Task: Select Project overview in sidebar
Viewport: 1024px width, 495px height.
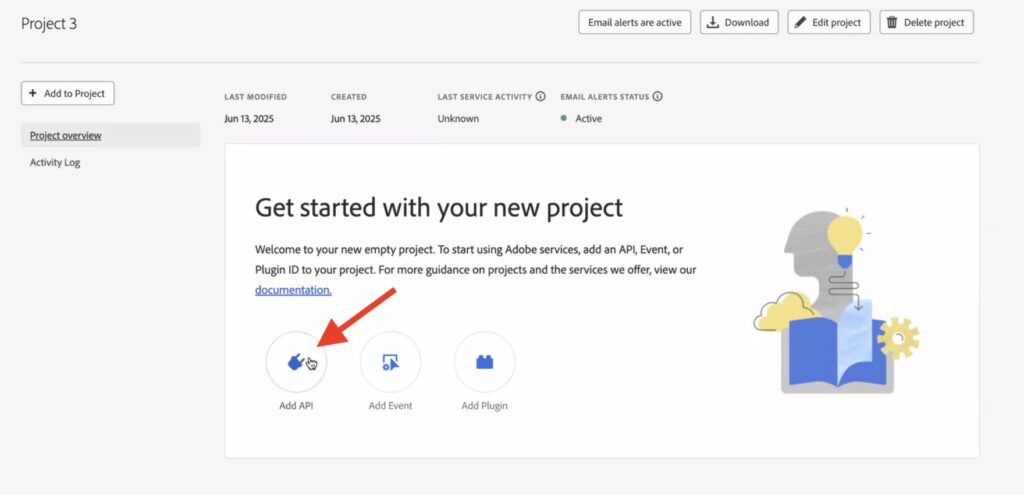Action: tap(111, 135)
